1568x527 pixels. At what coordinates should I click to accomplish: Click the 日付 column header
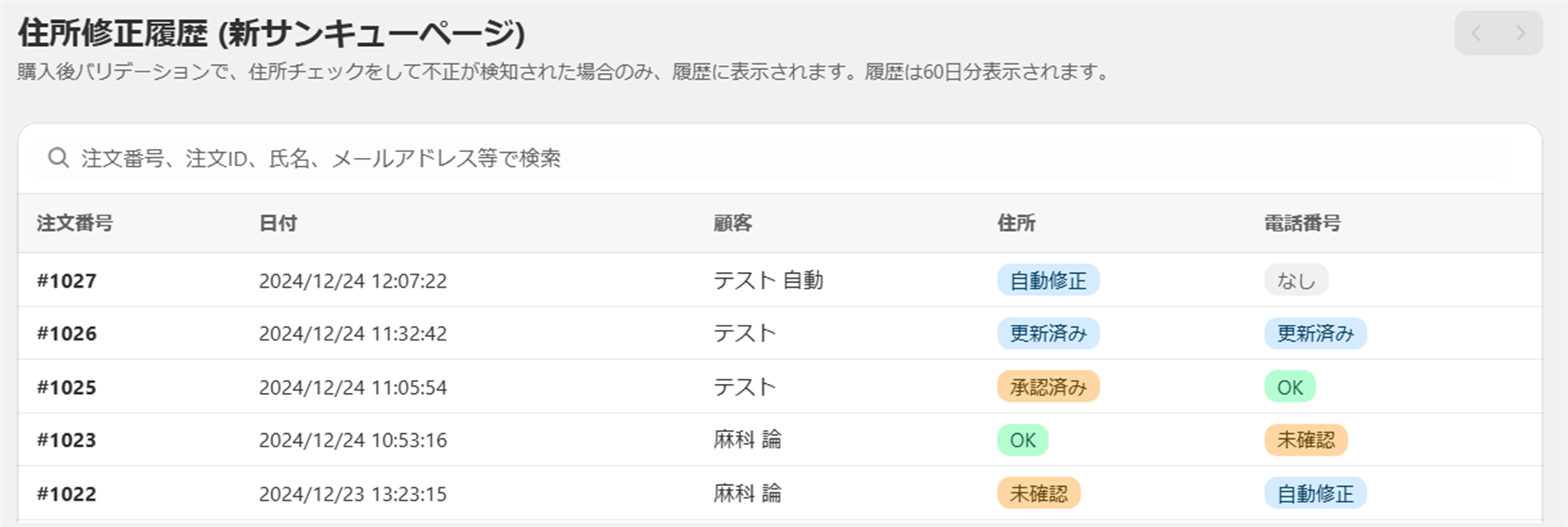(x=278, y=223)
